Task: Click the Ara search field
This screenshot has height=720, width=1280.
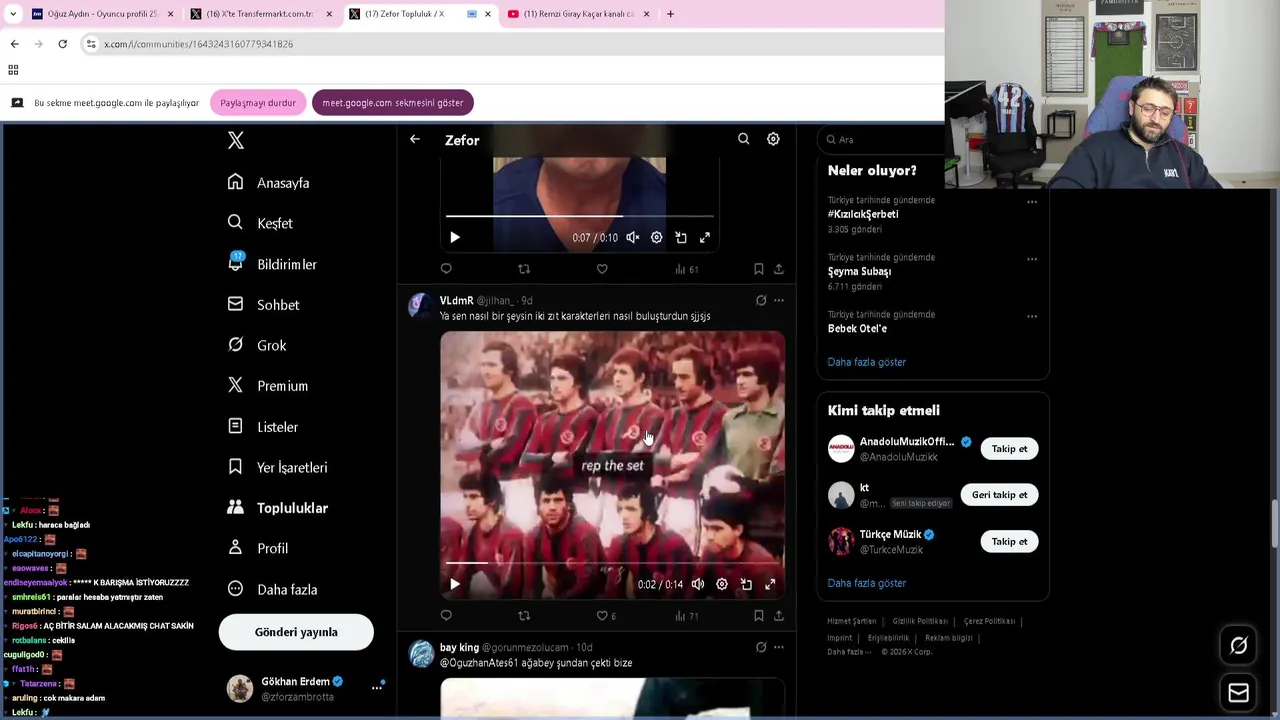Action: click(x=882, y=140)
